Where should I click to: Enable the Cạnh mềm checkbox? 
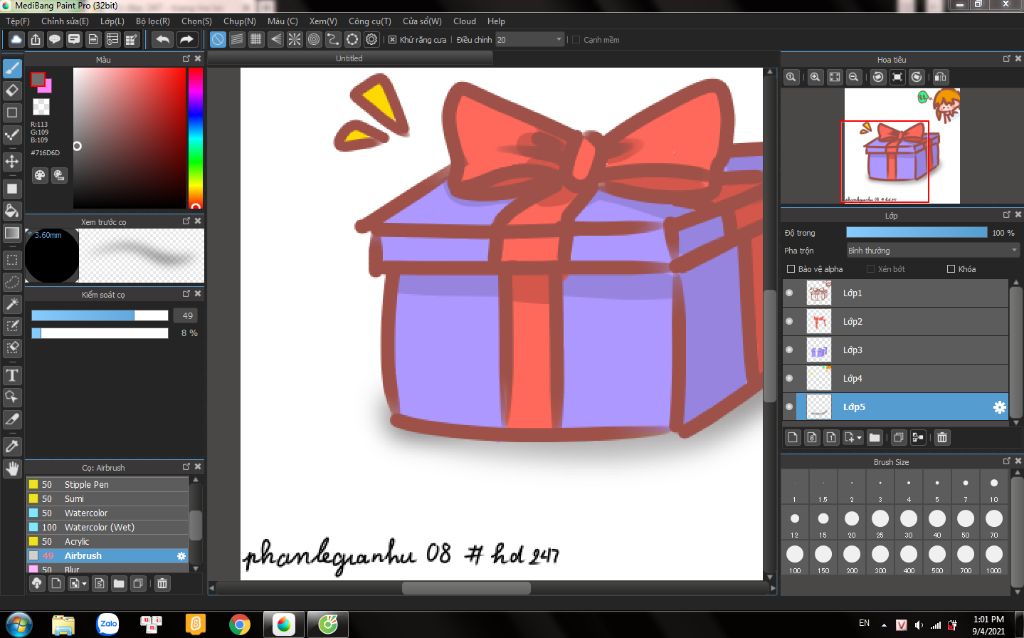pos(576,40)
